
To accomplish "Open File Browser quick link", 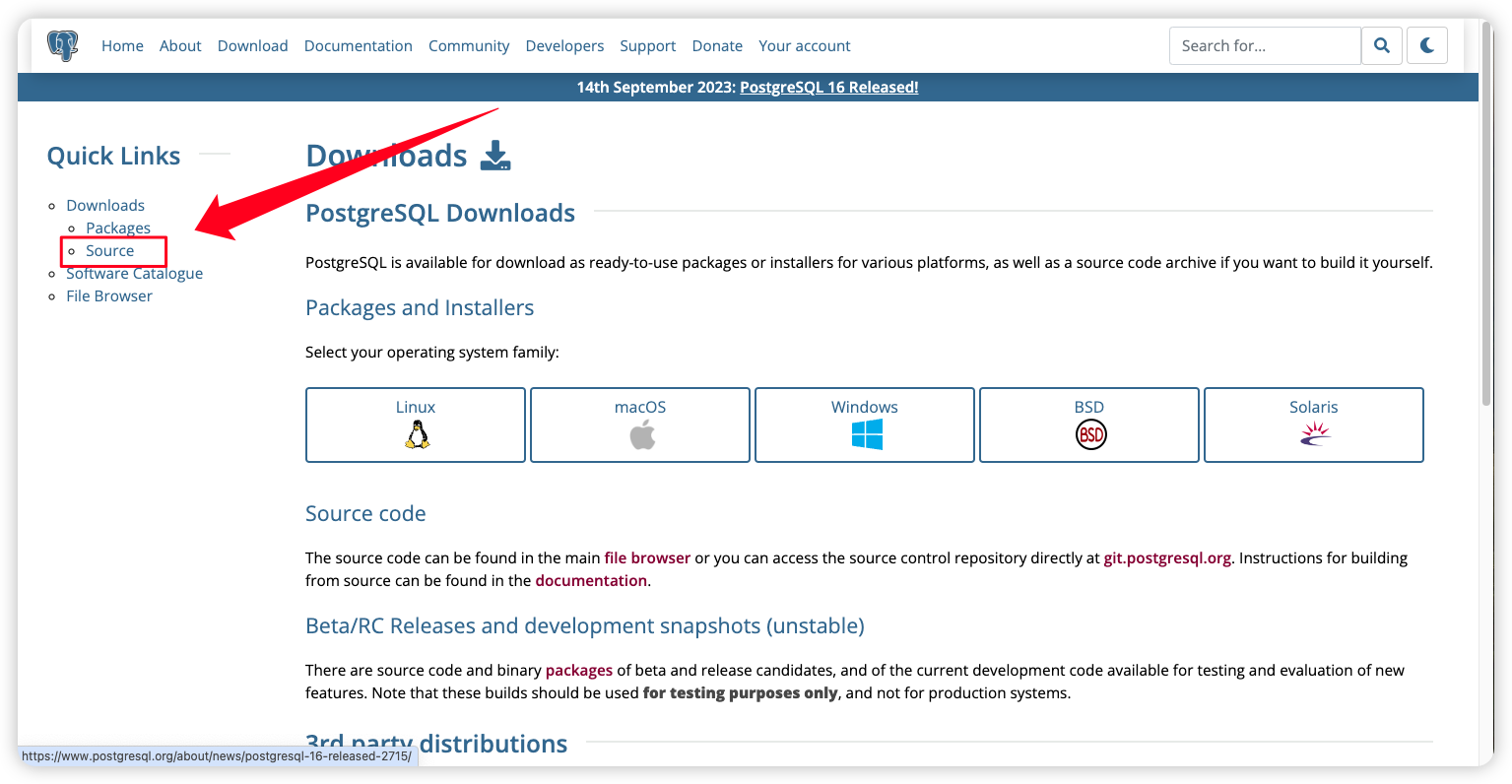I will pyautogui.click(x=109, y=295).
